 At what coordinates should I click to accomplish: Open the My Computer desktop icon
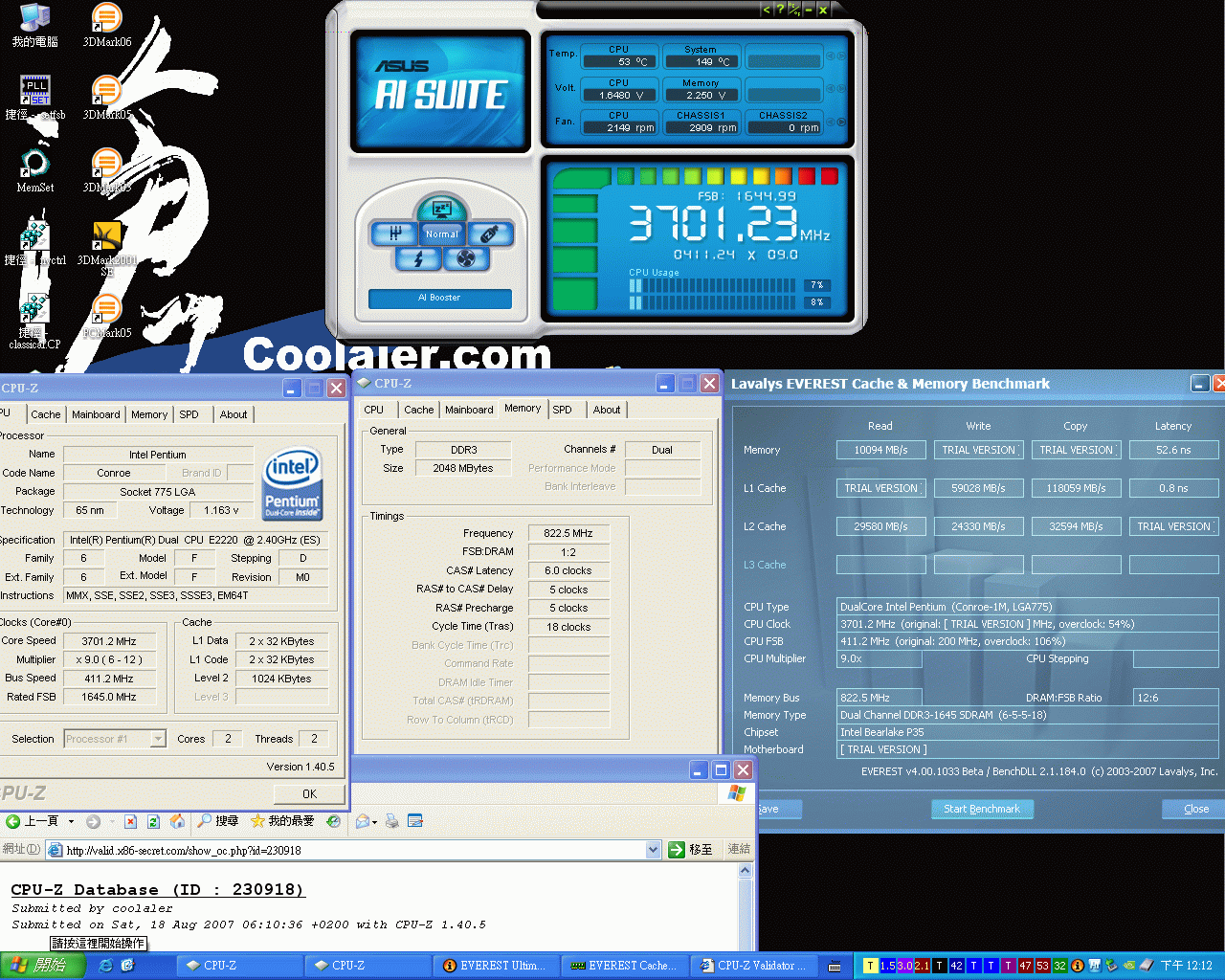coord(34,25)
